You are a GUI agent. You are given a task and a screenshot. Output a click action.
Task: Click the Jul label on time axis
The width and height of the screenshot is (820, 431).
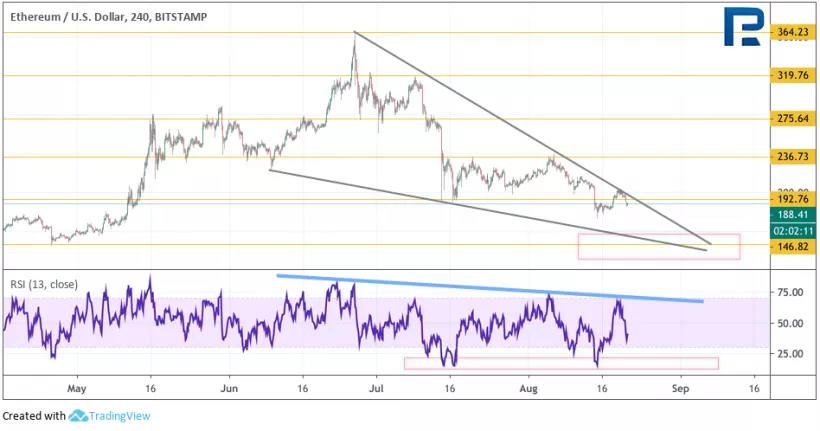377,386
